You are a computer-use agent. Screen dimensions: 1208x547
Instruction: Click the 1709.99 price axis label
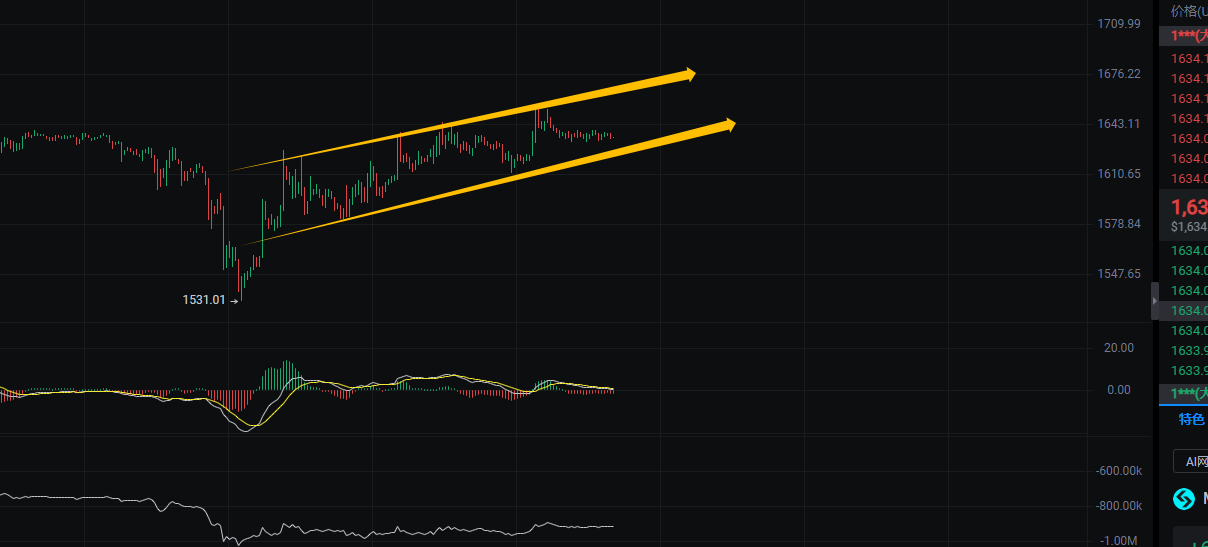1119,24
